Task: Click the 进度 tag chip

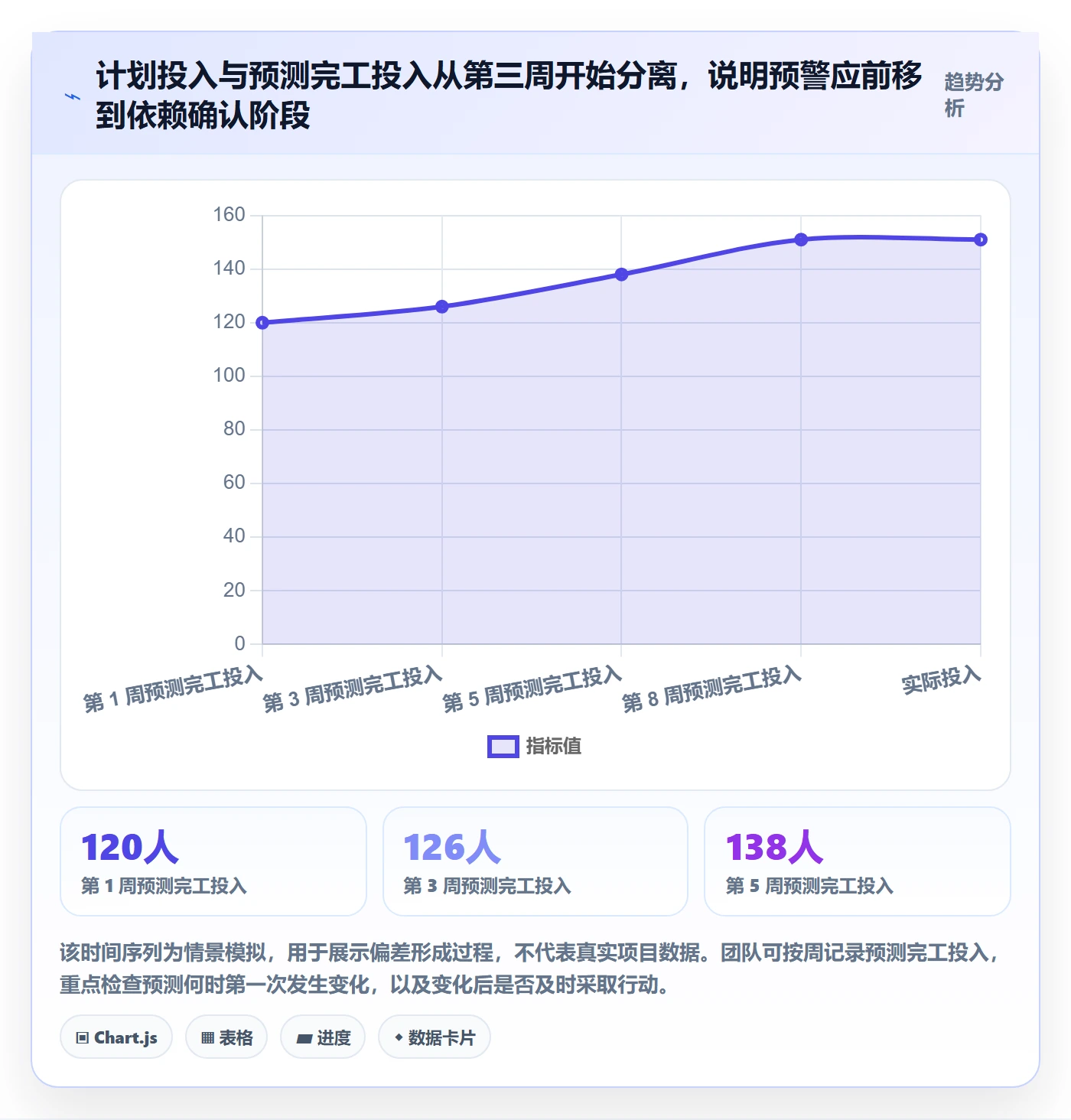Action: point(323,1037)
